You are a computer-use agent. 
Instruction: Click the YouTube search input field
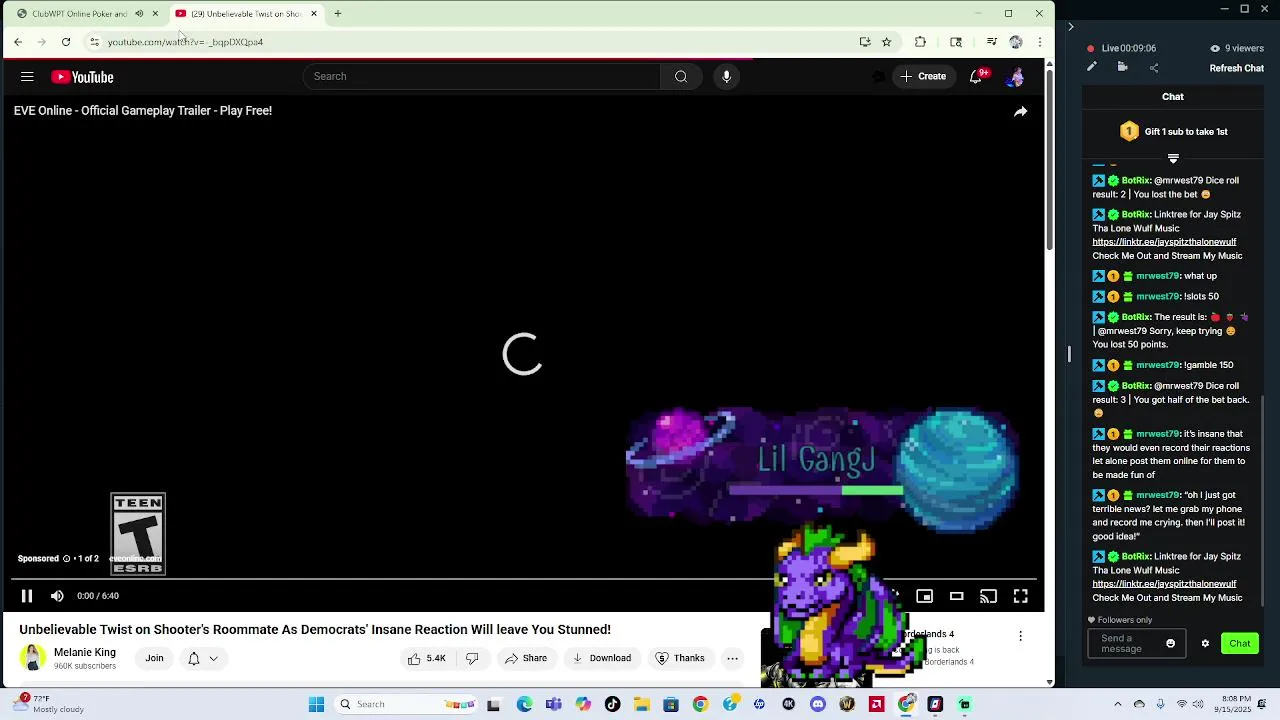pyautogui.click(x=482, y=77)
